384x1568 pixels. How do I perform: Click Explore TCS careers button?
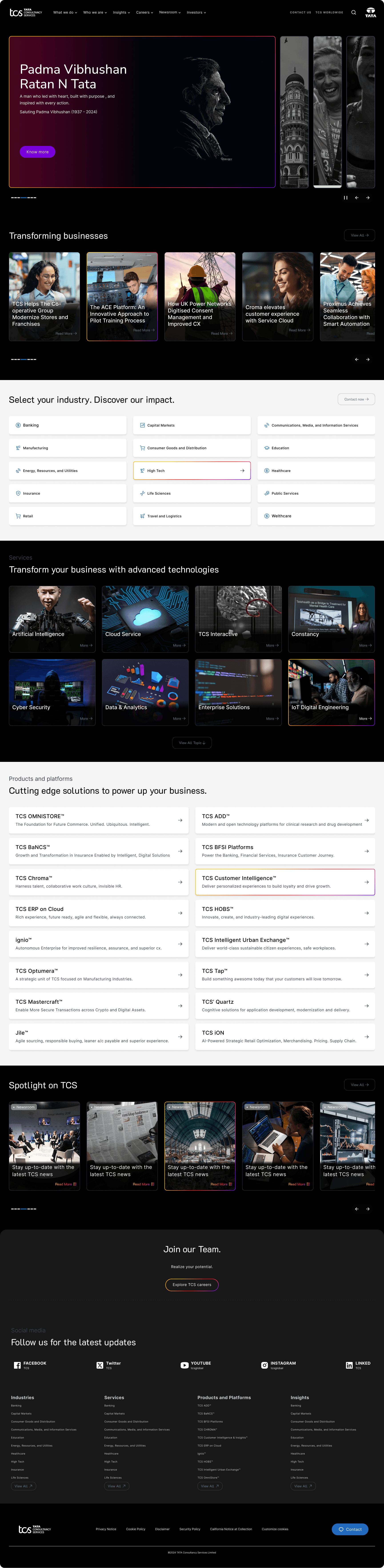click(x=192, y=1284)
